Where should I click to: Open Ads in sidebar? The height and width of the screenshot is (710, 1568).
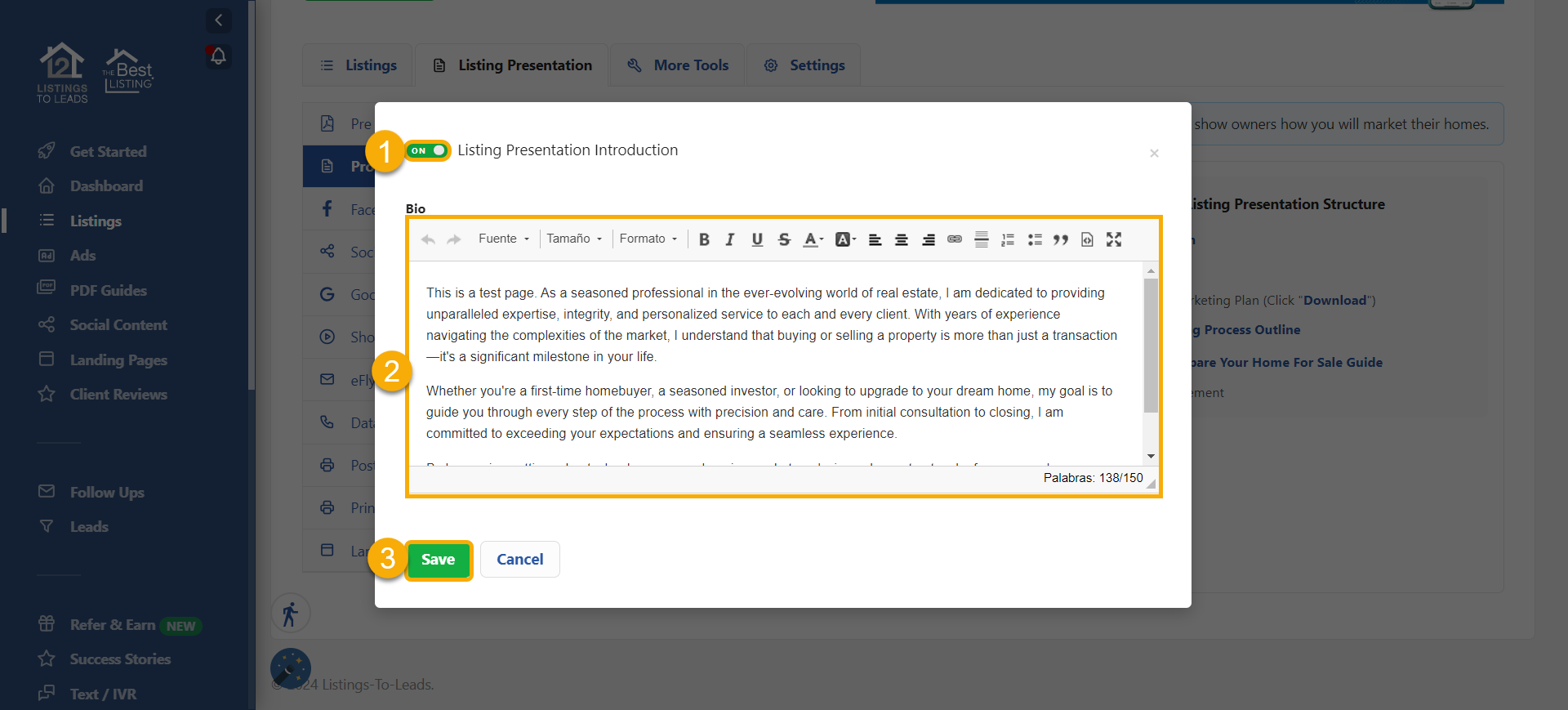(67, 256)
